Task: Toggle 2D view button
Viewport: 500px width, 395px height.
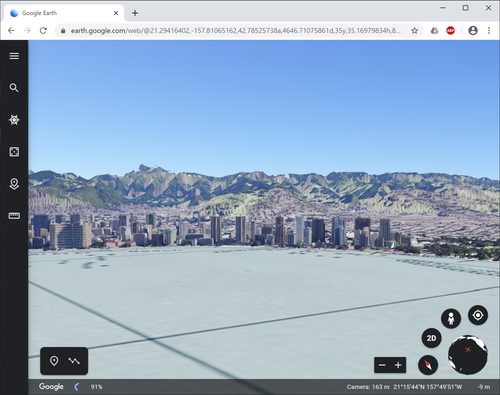Action: tap(431, 338)
